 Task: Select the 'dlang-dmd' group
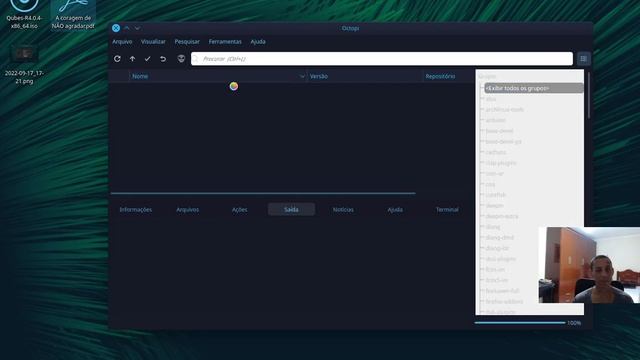pyautogui.click(x=500, y=237)
